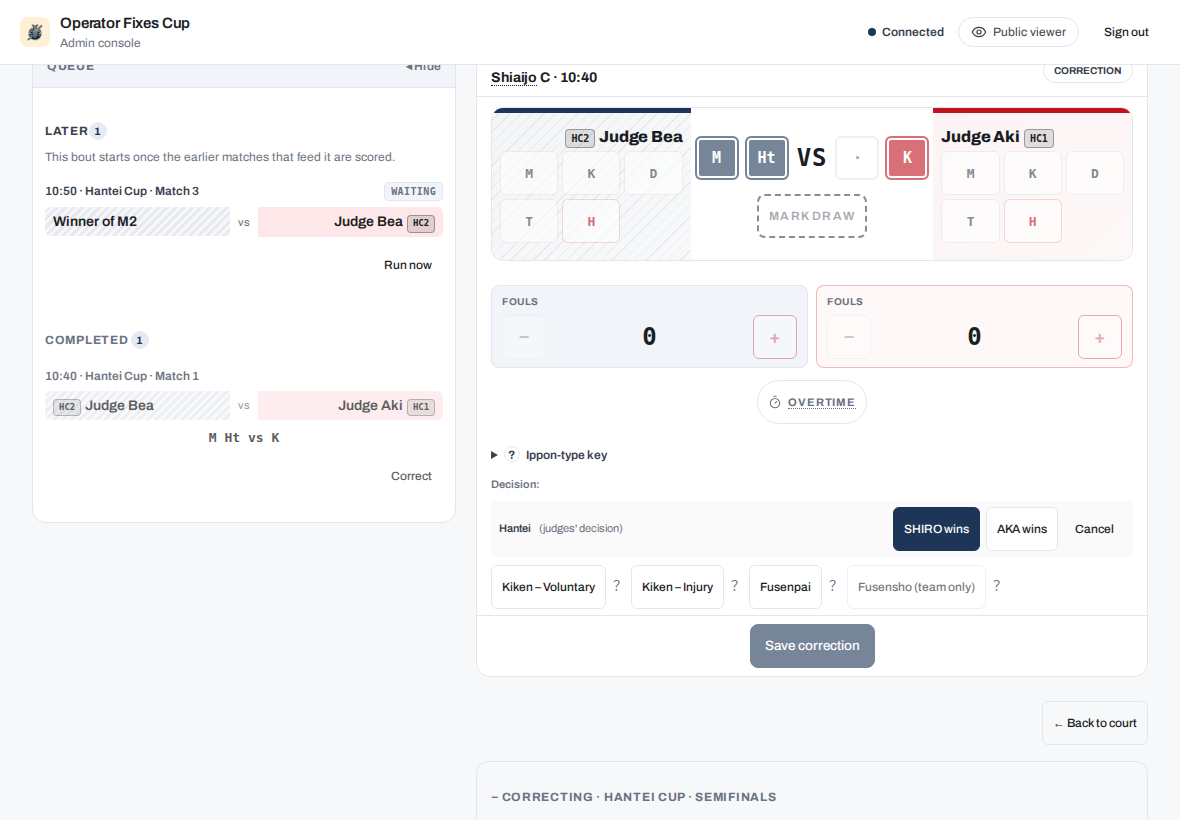Click Judge Aki in completed Match 1
1180x820 pixels.
click(x=350, y=405)
